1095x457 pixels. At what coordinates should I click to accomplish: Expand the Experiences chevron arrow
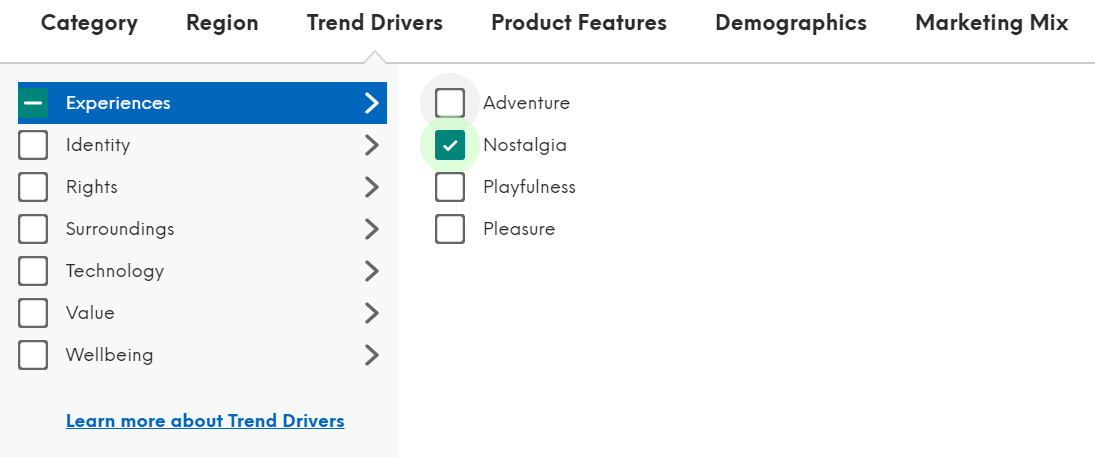[x=372, y=103]
